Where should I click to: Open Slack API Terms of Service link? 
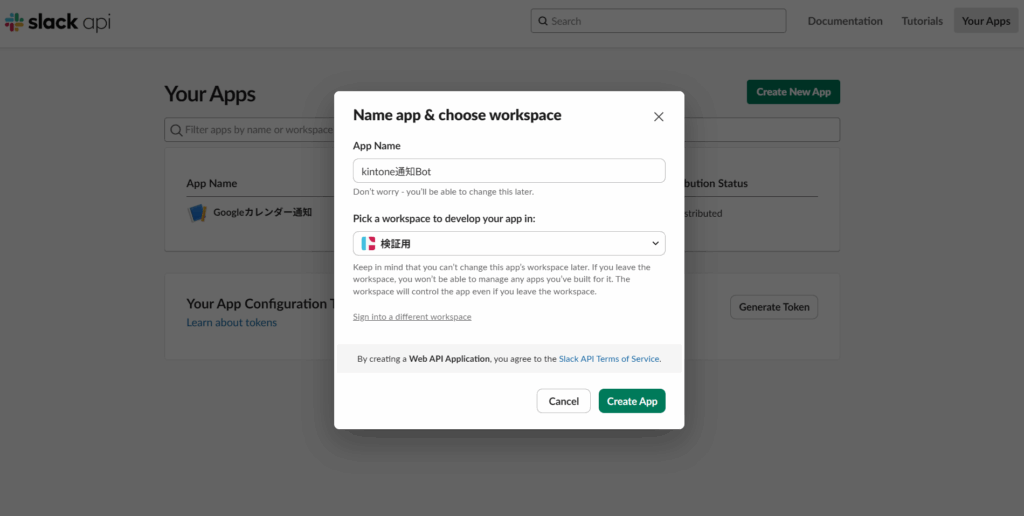[x=609, y=359]
